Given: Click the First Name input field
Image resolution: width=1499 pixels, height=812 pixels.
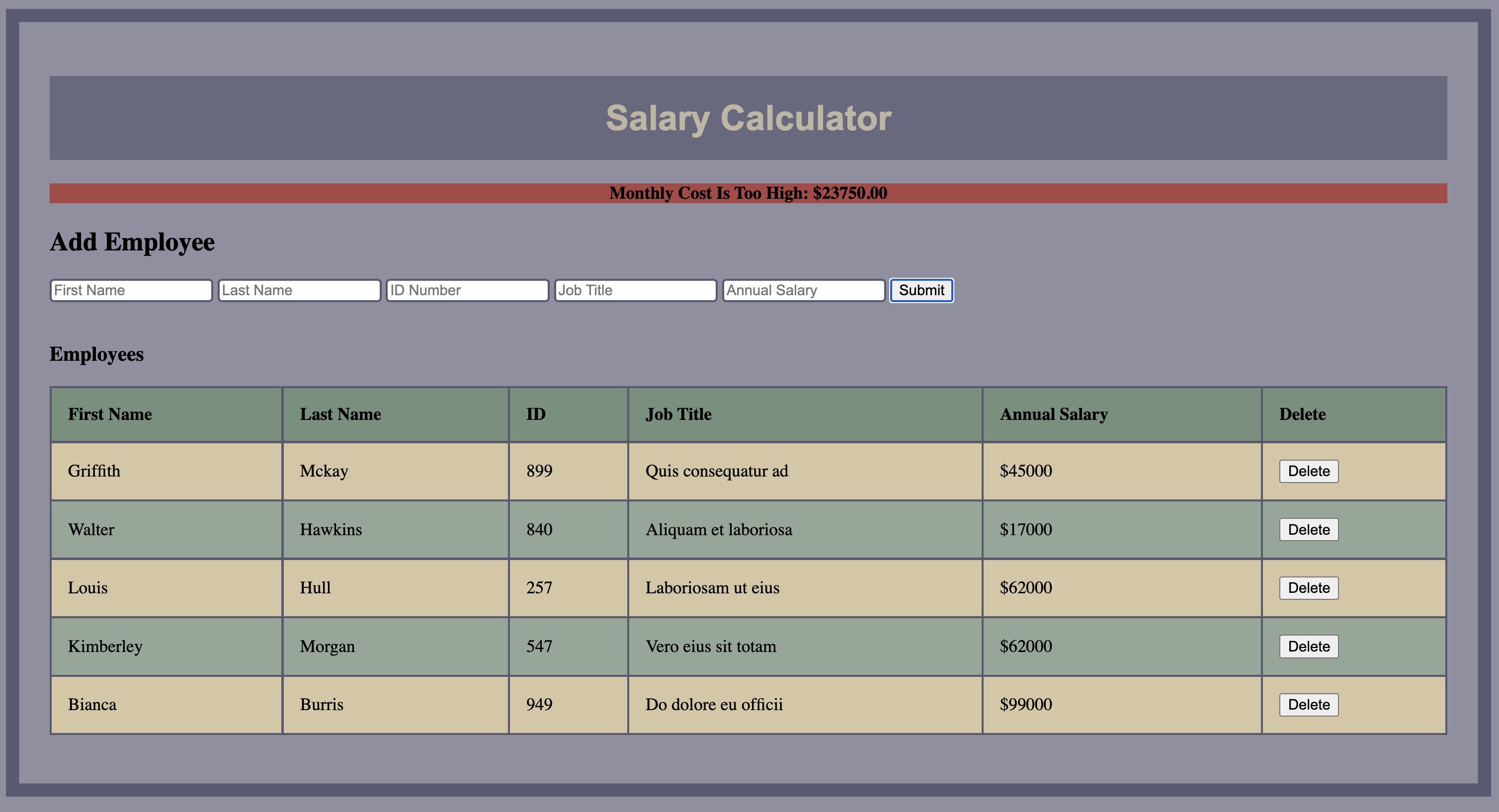Looking at the screenshot, I should coord(130,290).
